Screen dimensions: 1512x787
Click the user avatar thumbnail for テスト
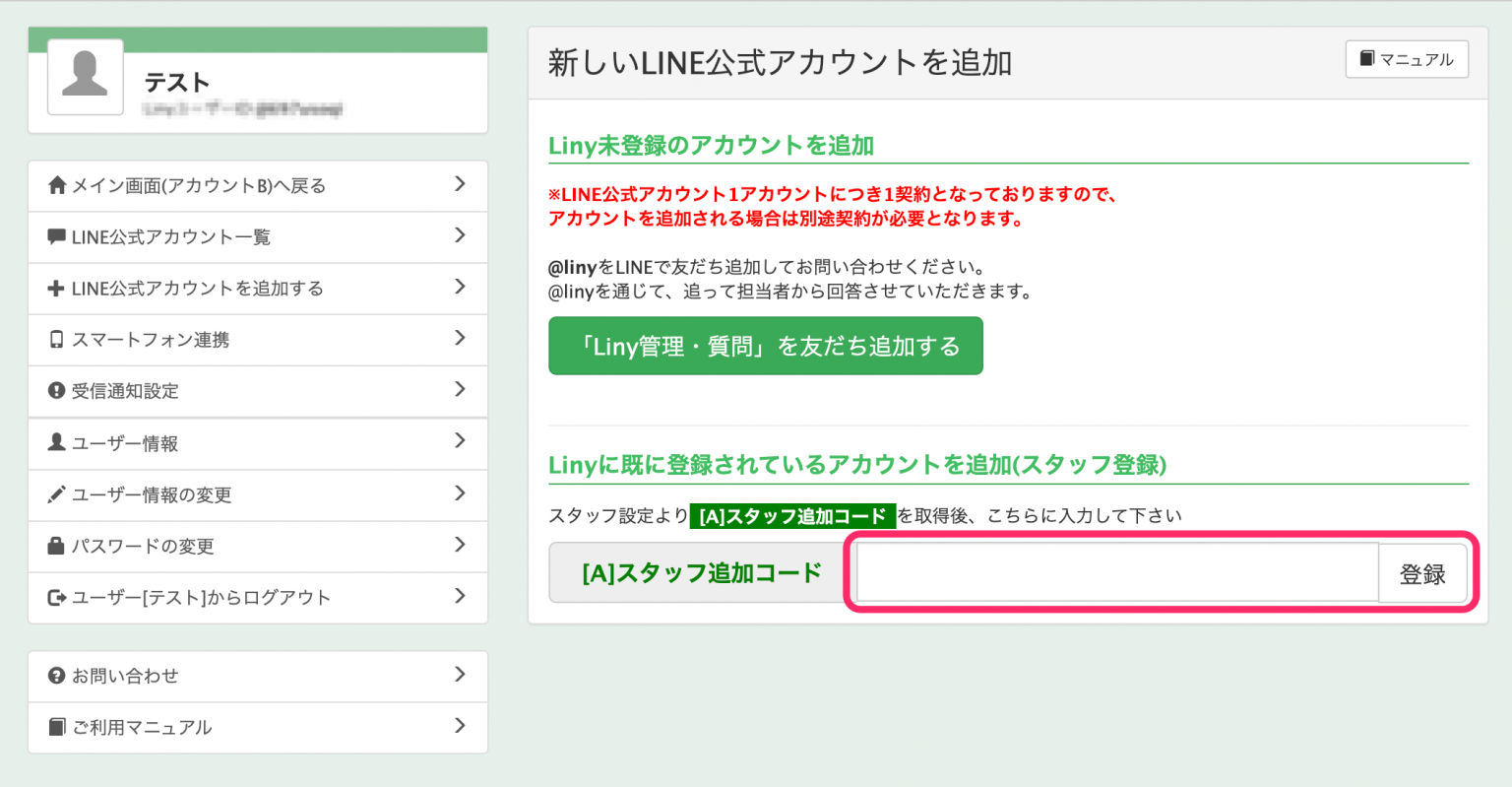pyautogui.click(x=86, y=77)
